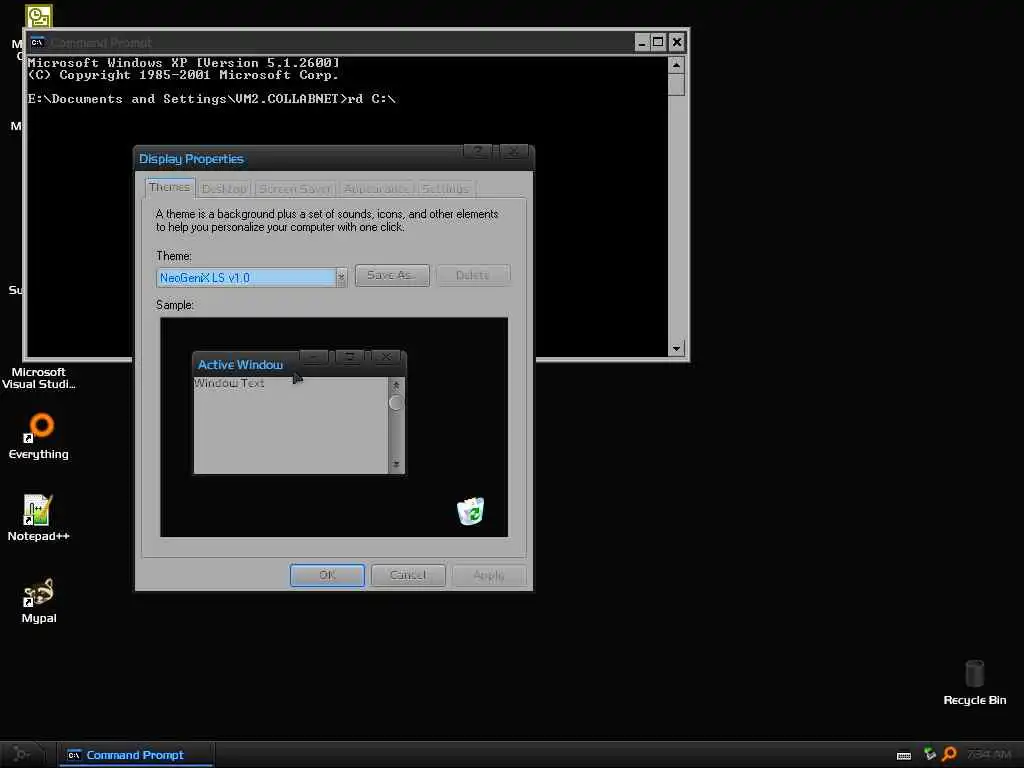Click the Command Prompt scrollbar thumb
This screenshot has width=1024, height=768.
coord(676,85)
